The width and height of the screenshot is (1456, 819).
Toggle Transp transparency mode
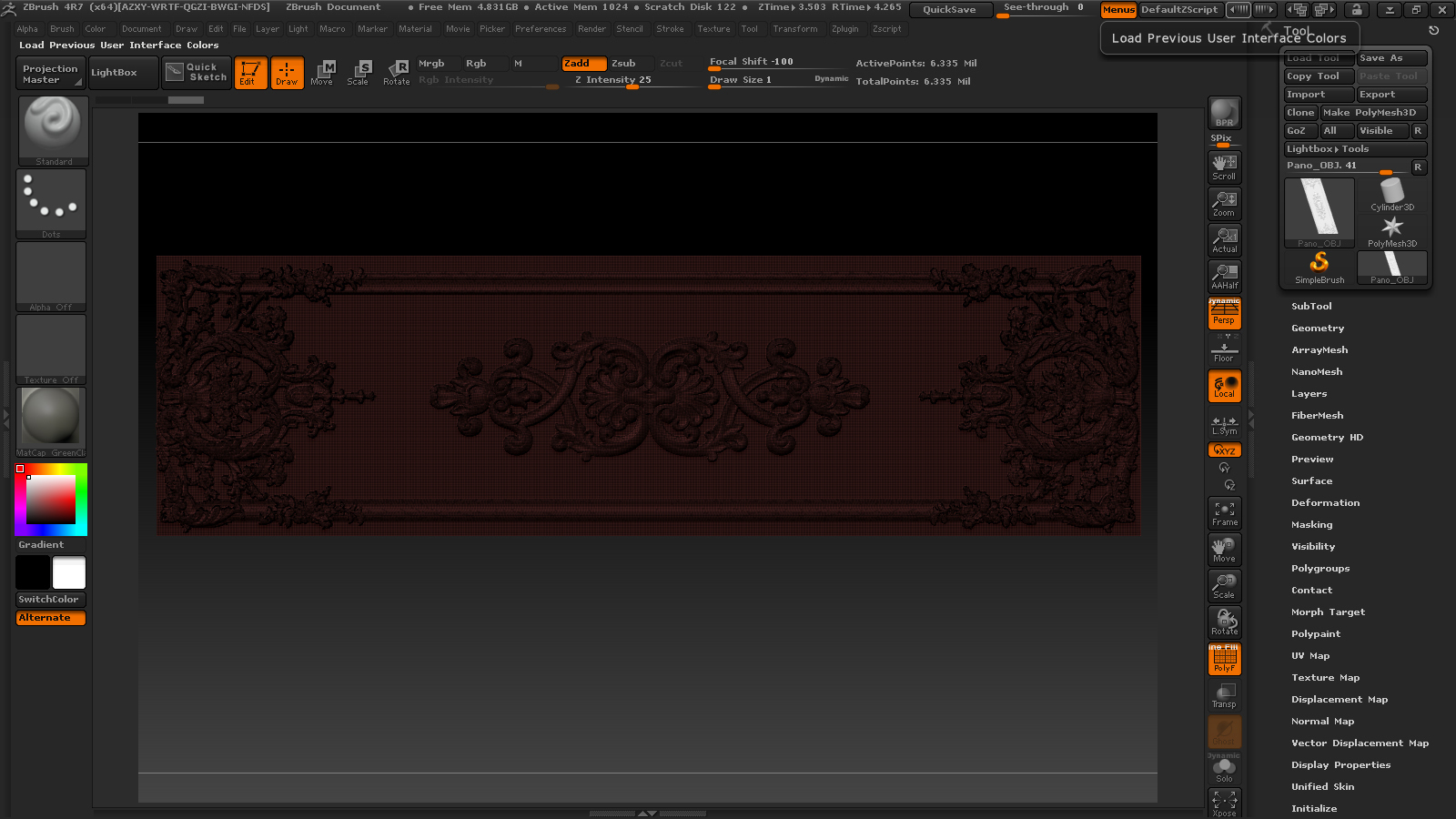pos(1224,695)
